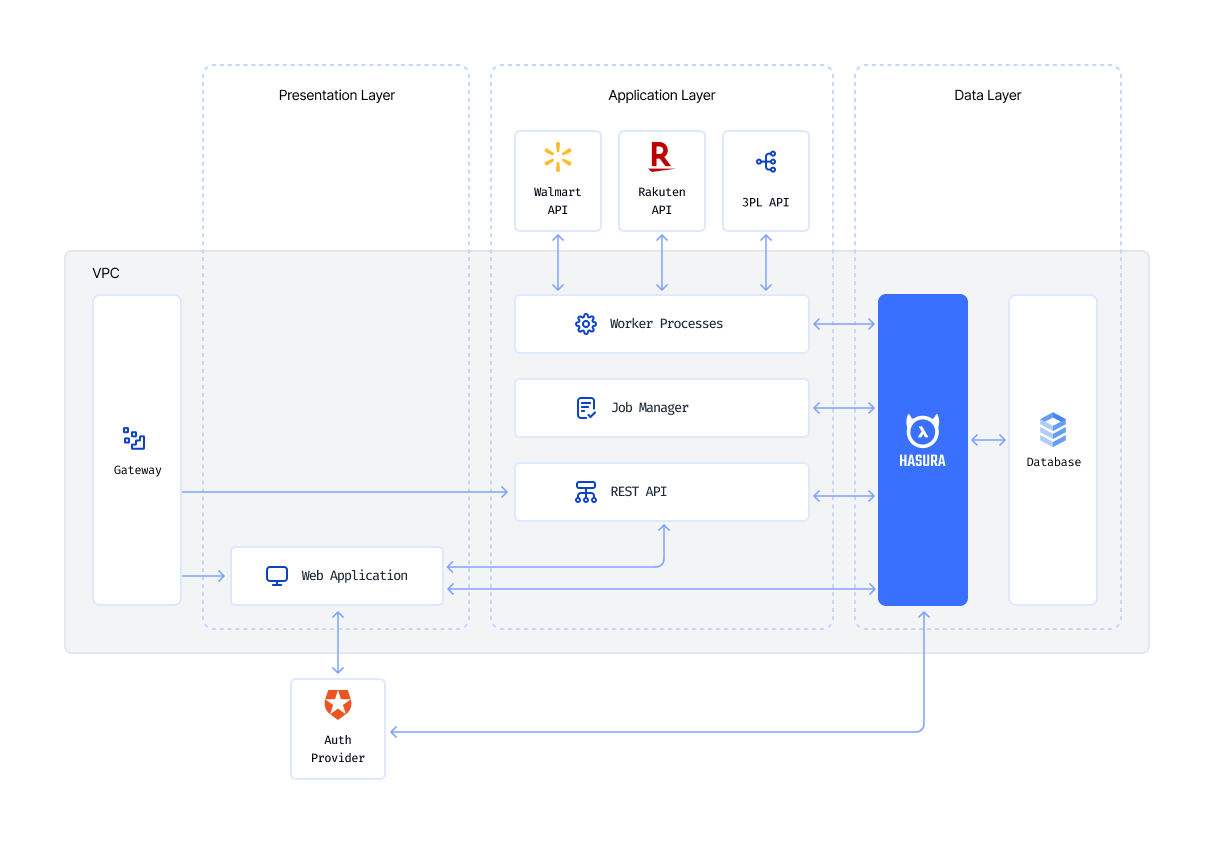The width and height of the screenshot is (1214, 844).
Task: Click the Worker Processes gear icon
Action: (586, 324)
